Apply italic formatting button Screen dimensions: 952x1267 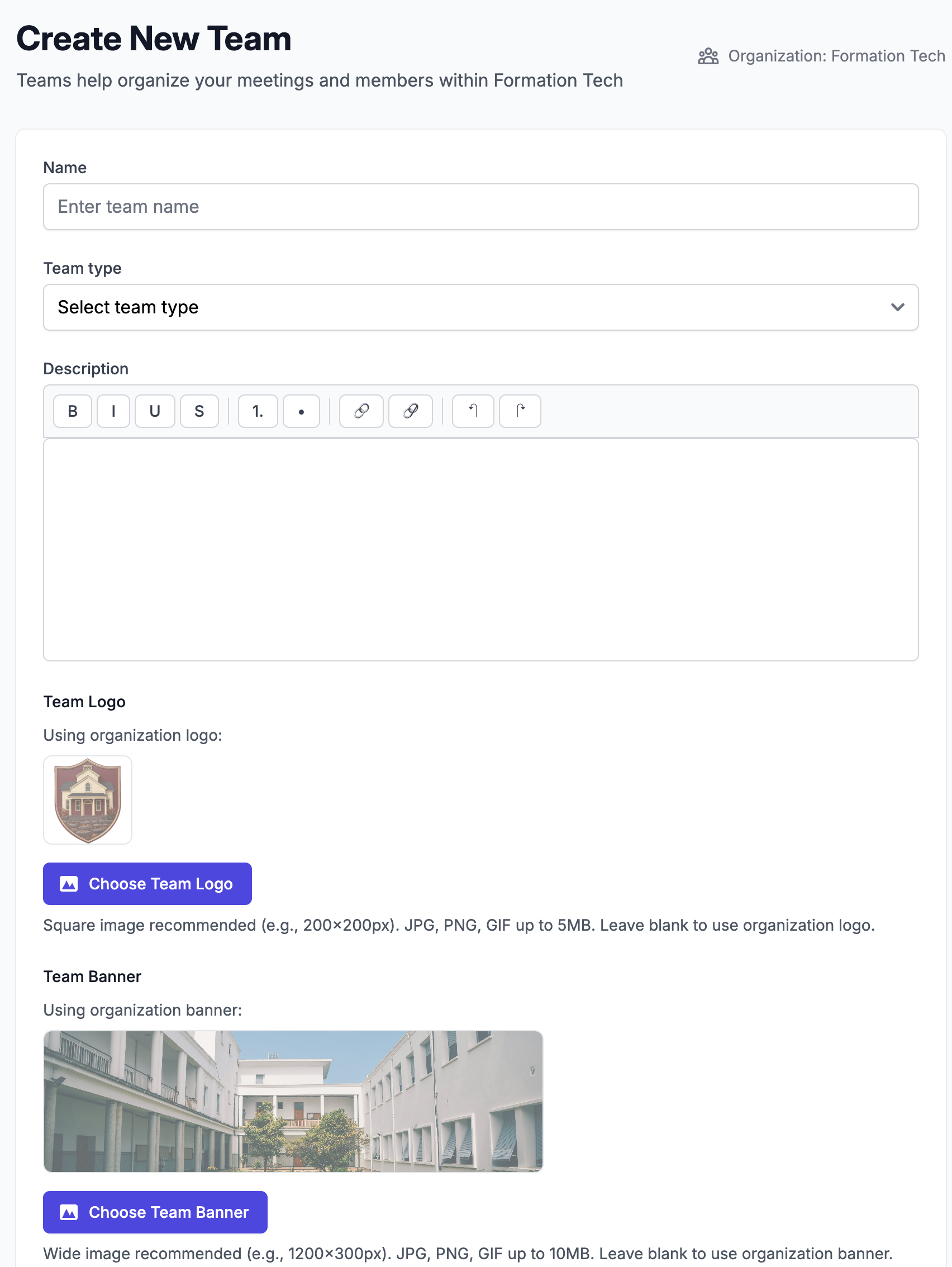[x=113, y=411]
